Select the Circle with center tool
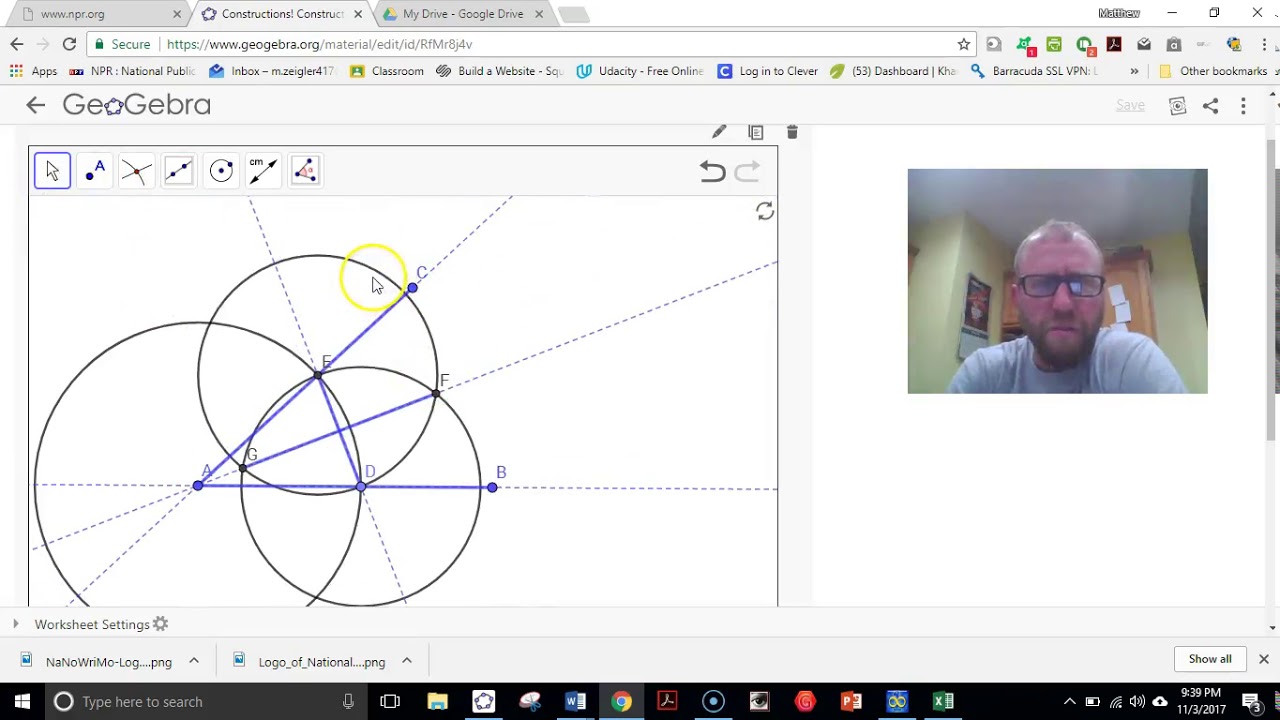Screen dimensions: 1280x720 pos(221,170)
